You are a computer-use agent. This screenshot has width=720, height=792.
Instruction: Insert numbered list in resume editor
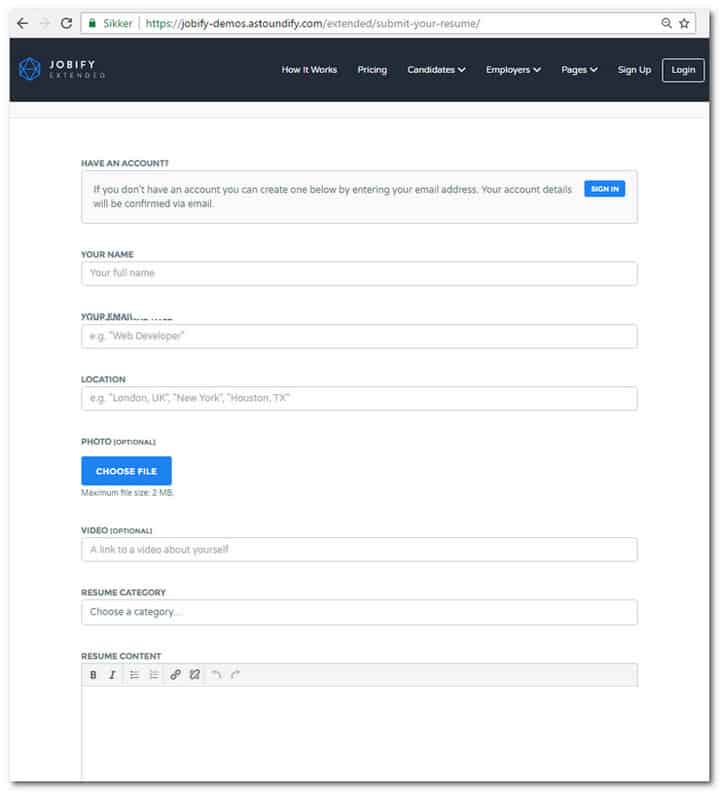tap(154, 675)
